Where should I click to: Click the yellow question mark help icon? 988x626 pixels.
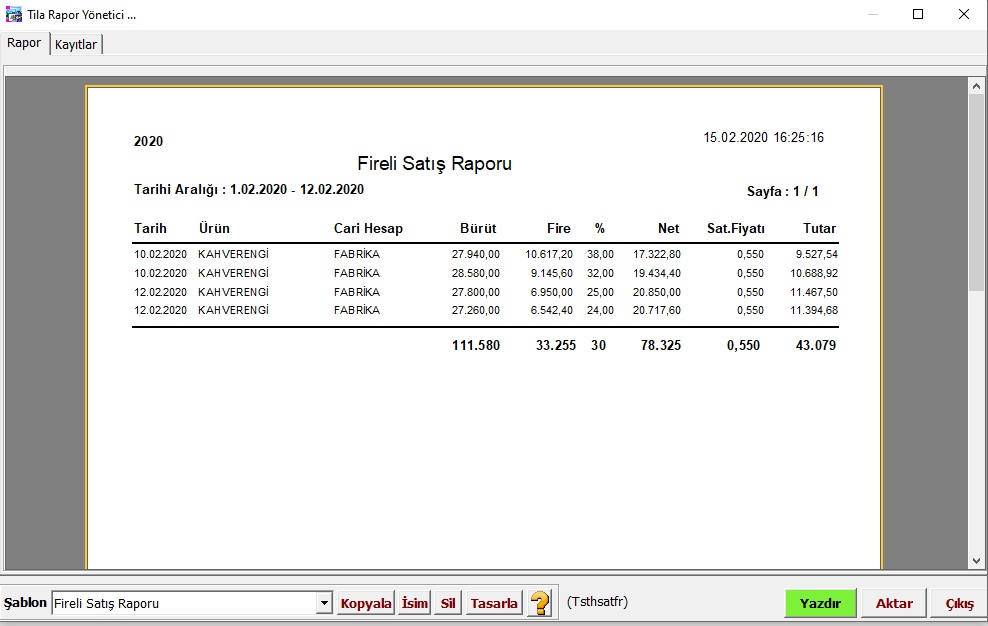tap(540, 603)
